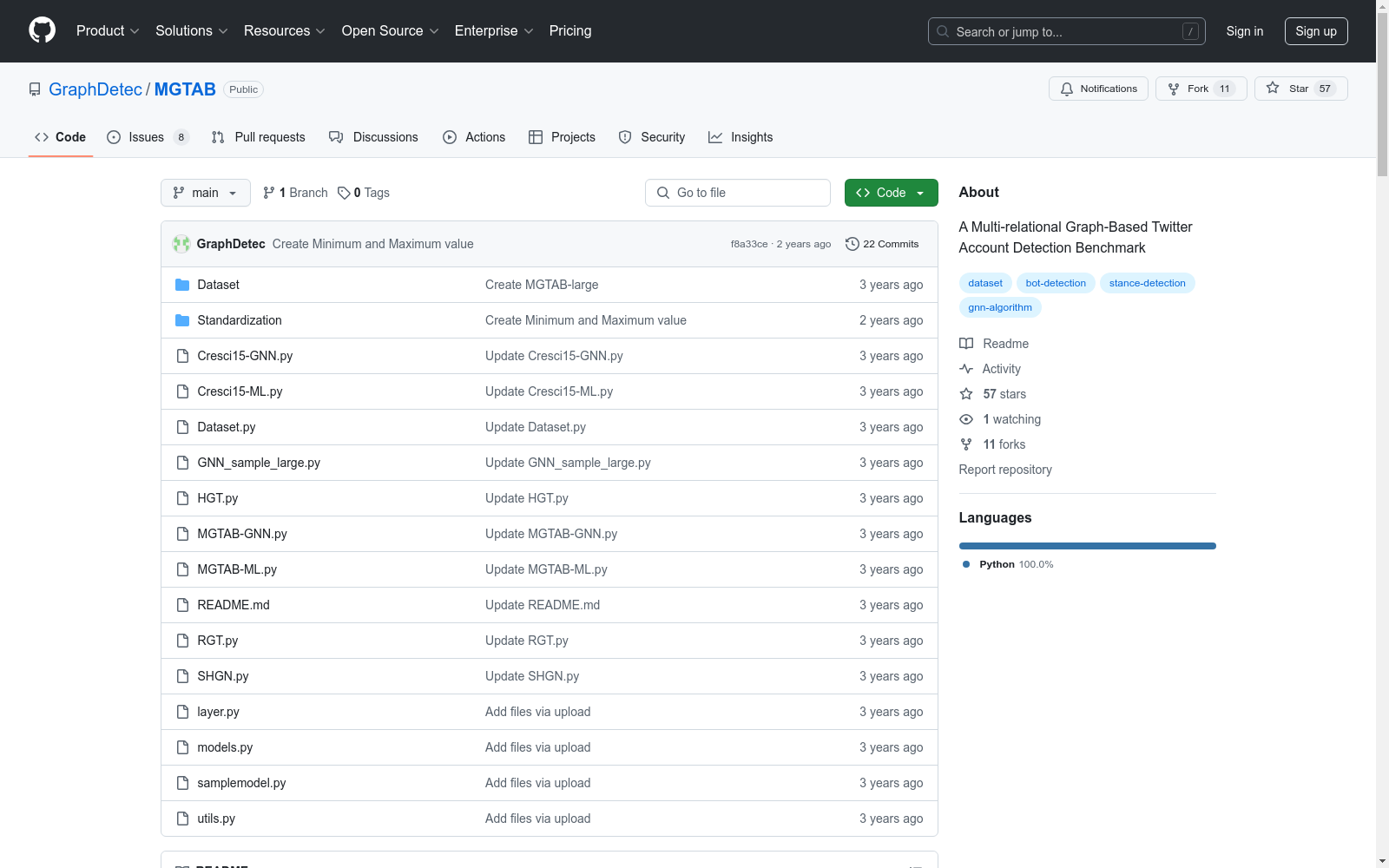Open the MGTAB repository link
Image resolution: width=1389 pixels, height=868 pixels.
[185, 89]
